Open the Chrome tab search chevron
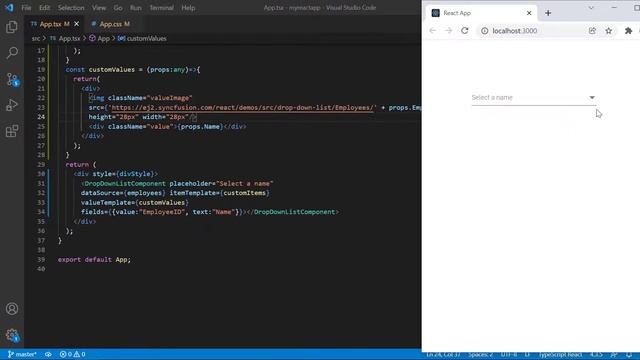This screenshot has width=640, height=360. 591,8
